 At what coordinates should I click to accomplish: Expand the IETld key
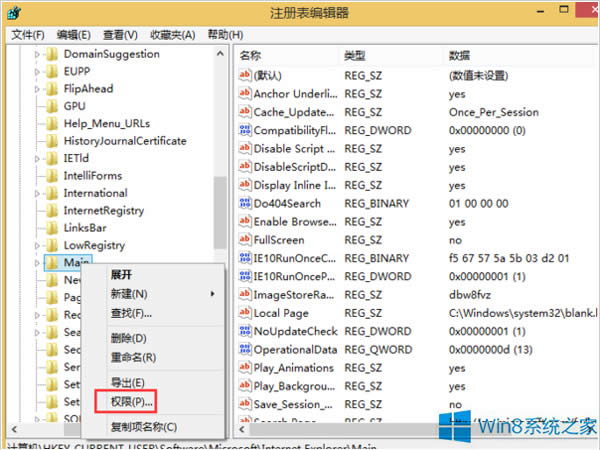[37, 158]
